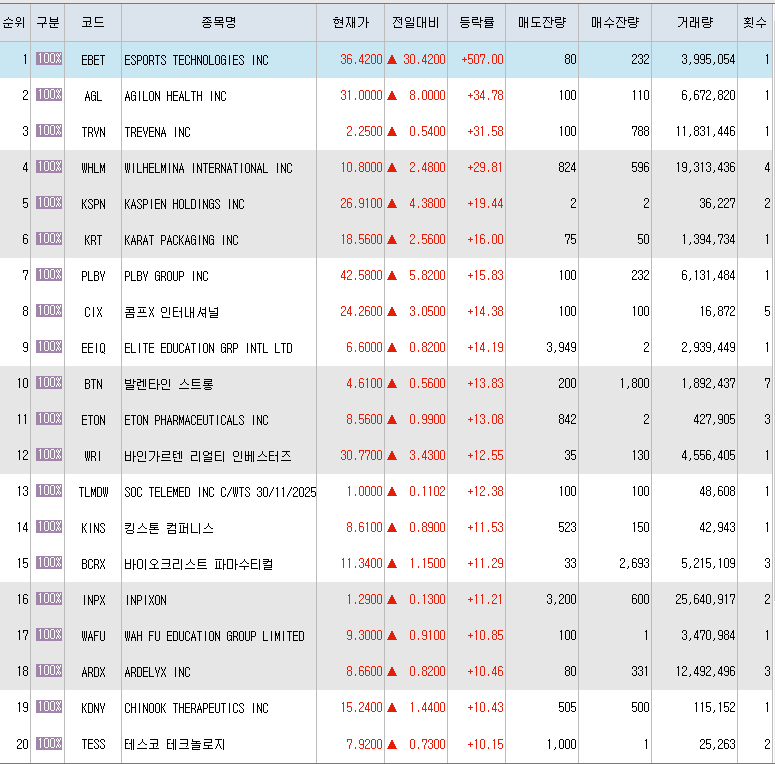Click the up-arrow indicator in TESS row
The height and width of the screenshot is (764, 775).
[392, 744]
